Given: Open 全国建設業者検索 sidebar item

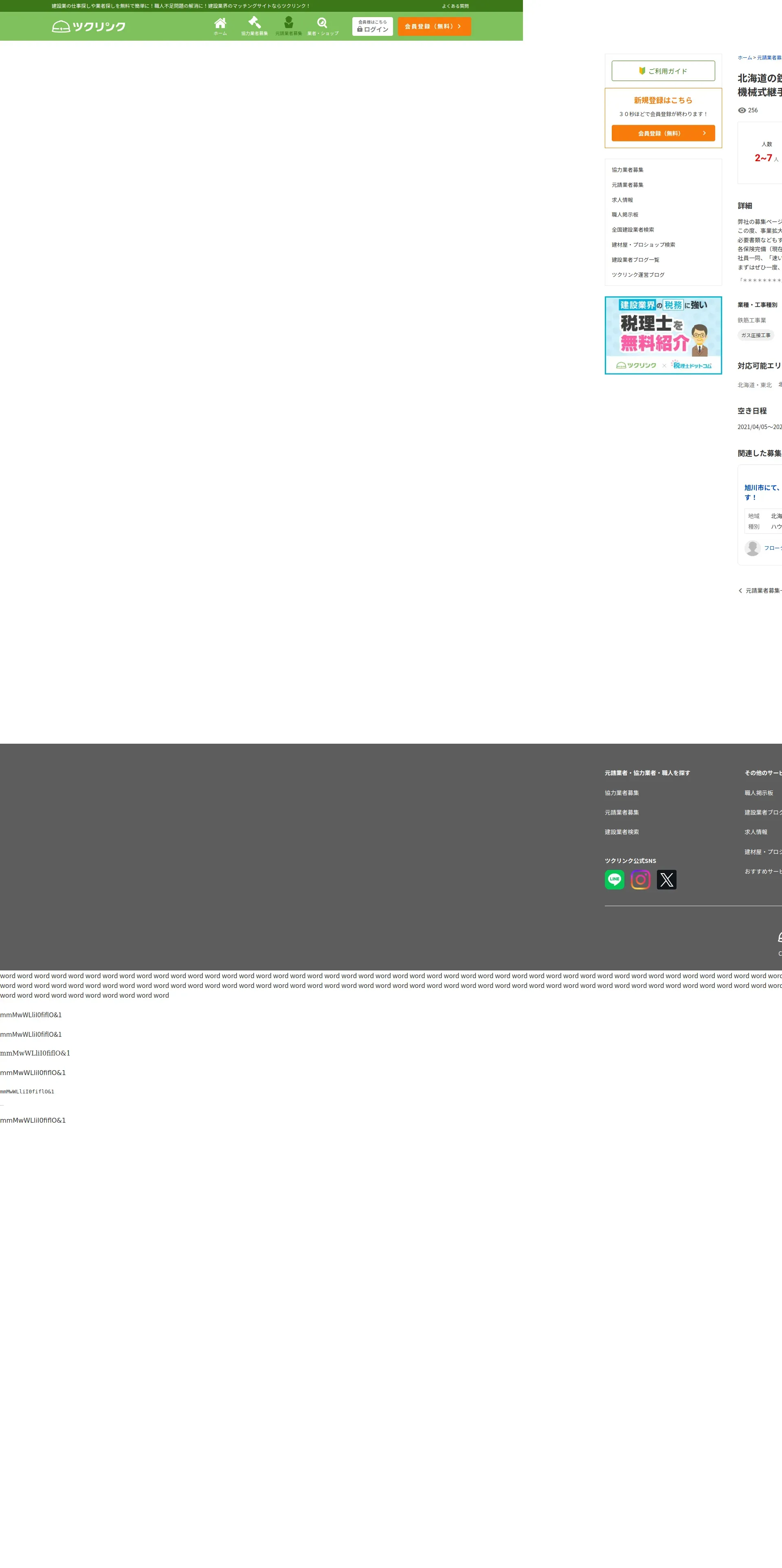Looking at the screenshot, I should click(632, 230).
